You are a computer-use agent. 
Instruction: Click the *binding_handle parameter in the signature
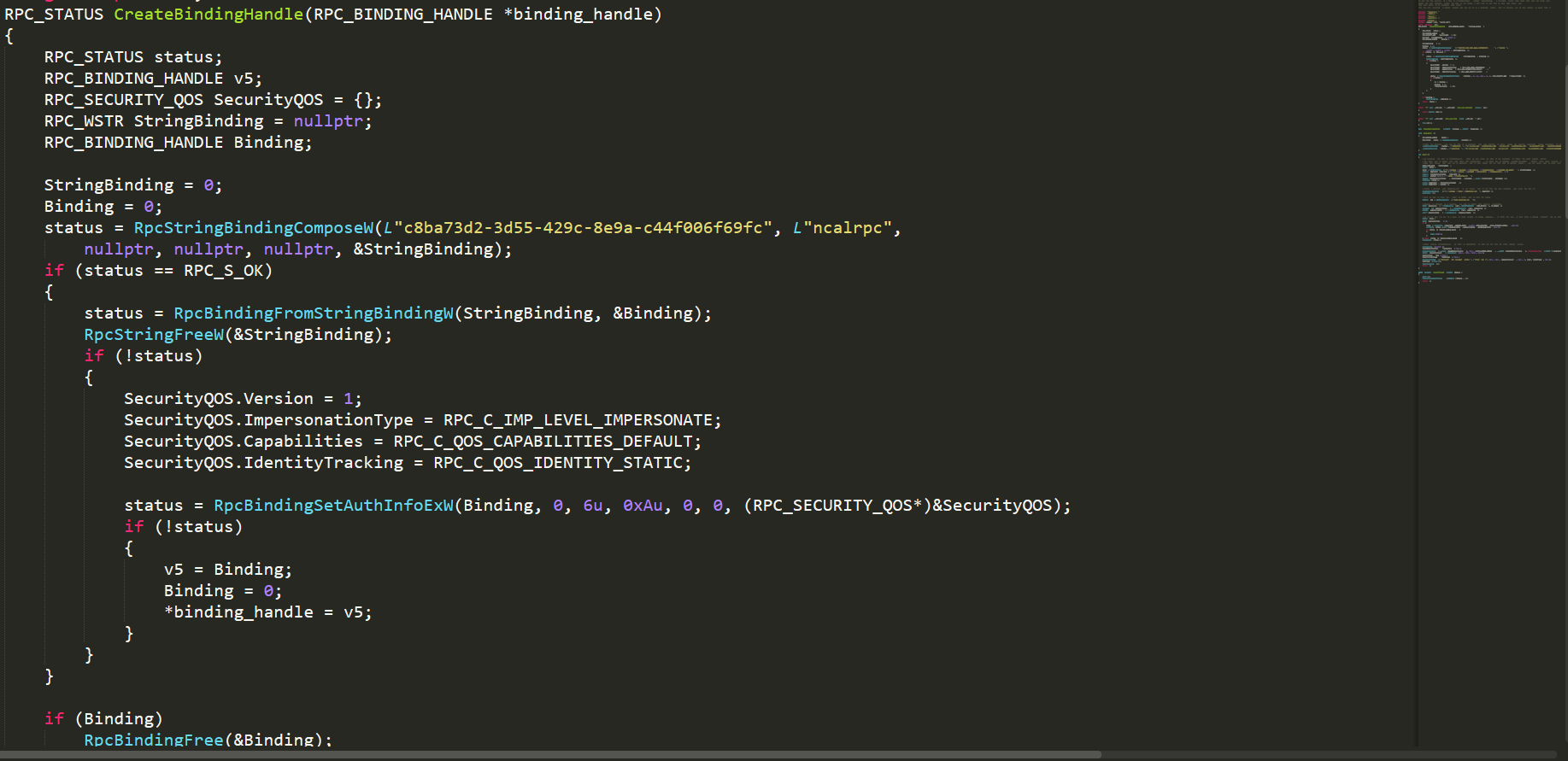[578, 15]
